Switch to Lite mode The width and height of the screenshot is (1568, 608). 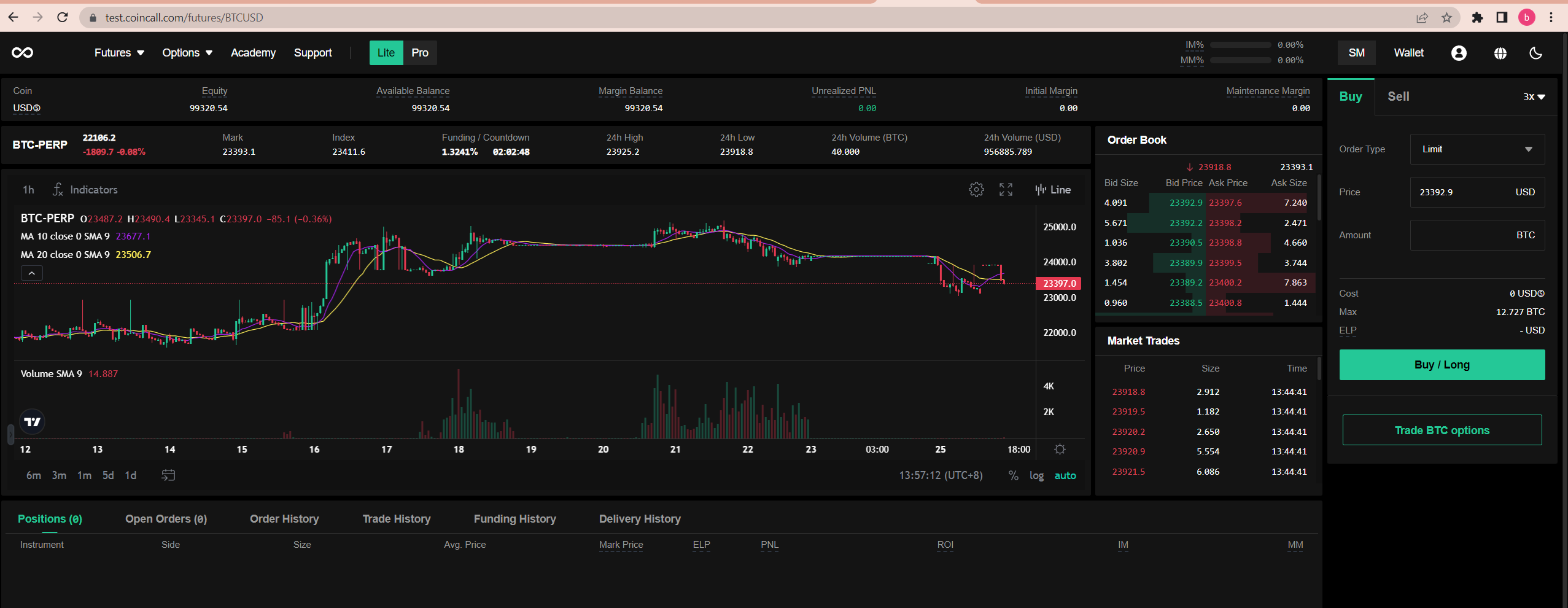click(x=386, y=53)
